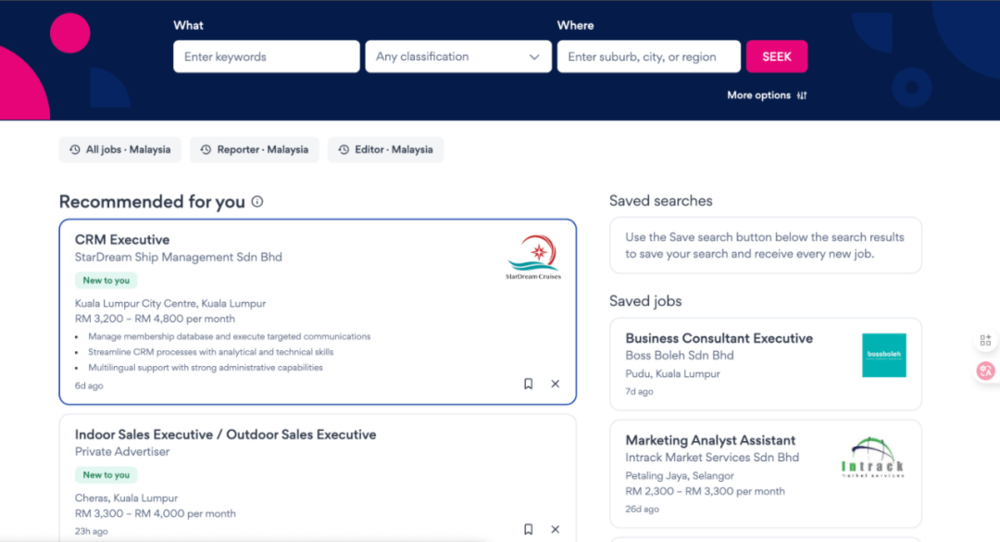Click the Boss Boleh company logo
The image size is (1000, 542).
(883, 355)
